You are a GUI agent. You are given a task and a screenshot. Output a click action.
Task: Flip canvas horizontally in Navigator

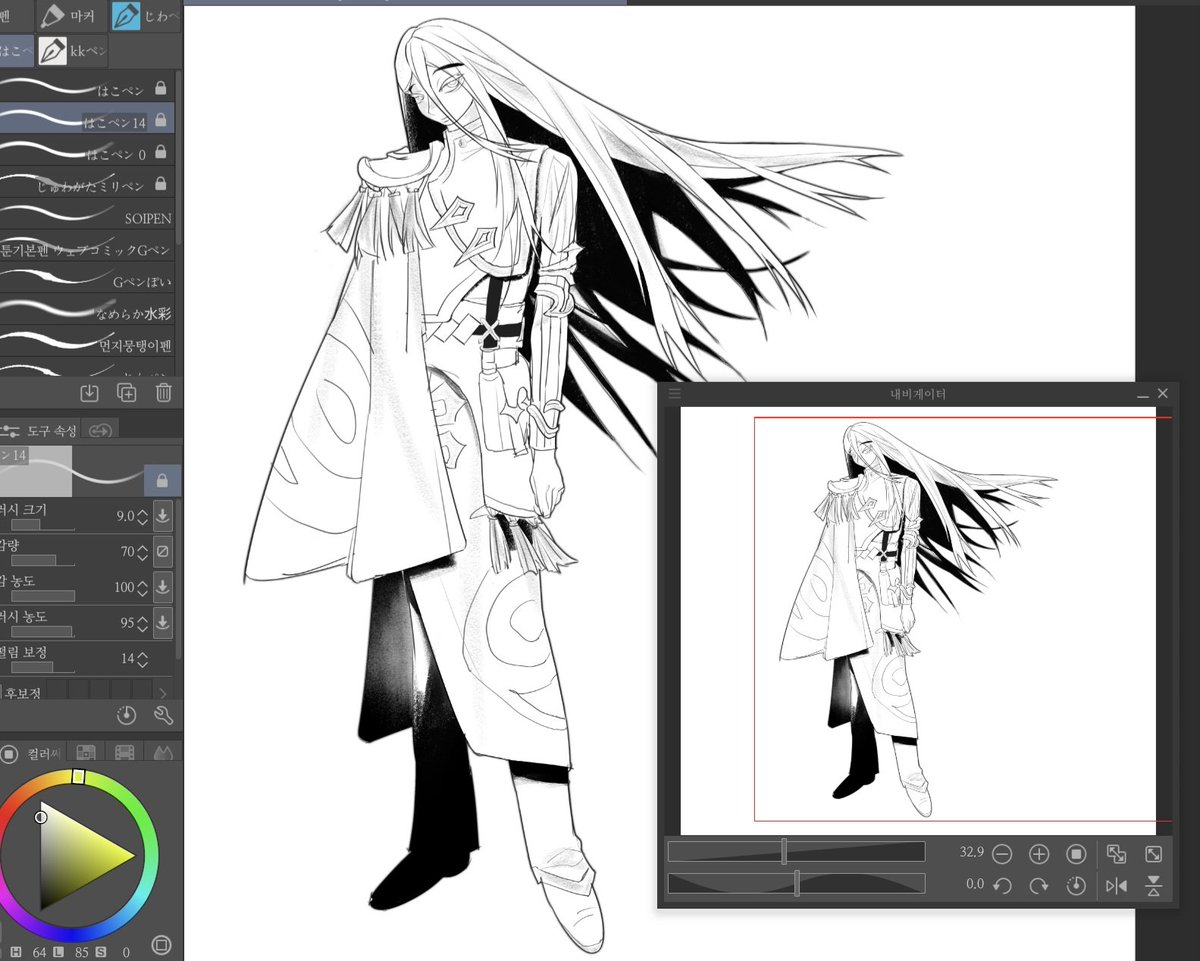[1116, 886]
